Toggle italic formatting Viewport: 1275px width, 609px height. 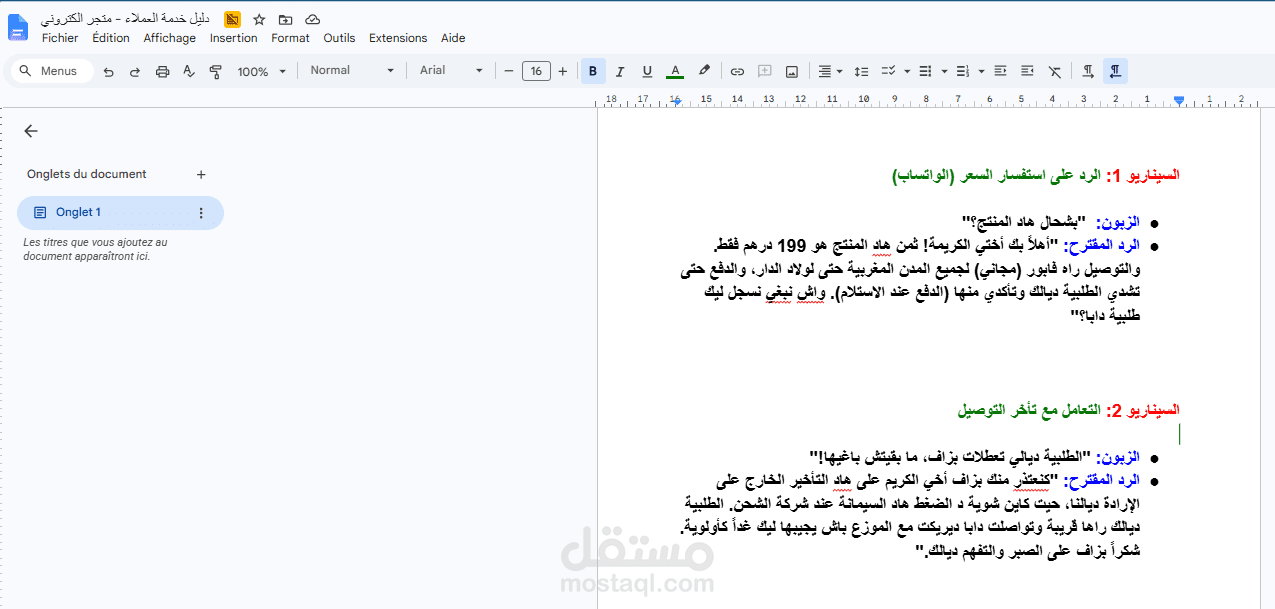[x=620, y=71]
